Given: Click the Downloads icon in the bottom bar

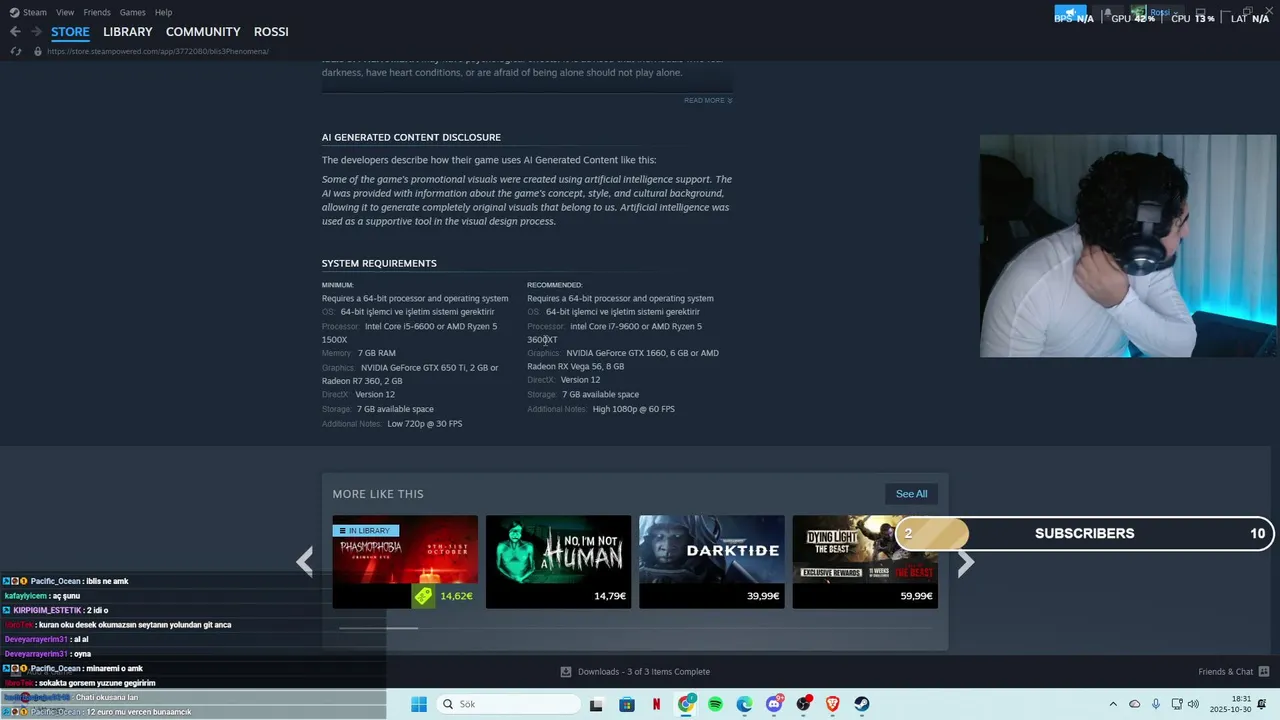Looking at the screenshot, I should 566,672.
